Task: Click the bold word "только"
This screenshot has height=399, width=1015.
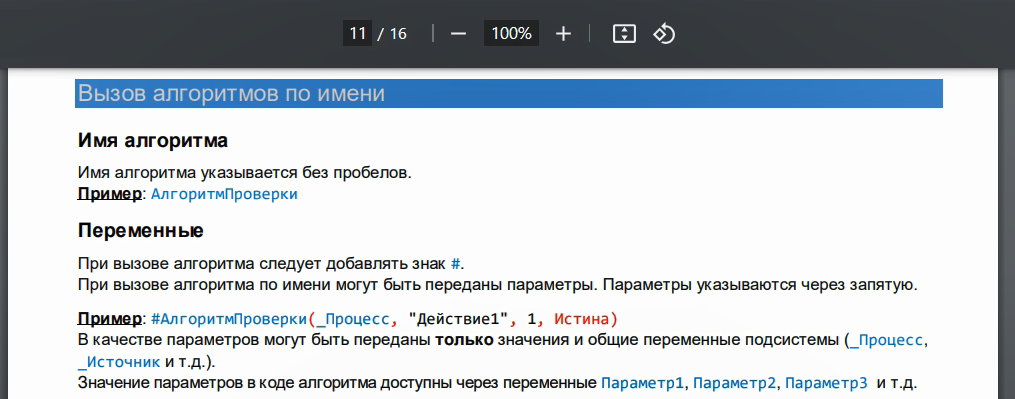Action: point(463,340)
